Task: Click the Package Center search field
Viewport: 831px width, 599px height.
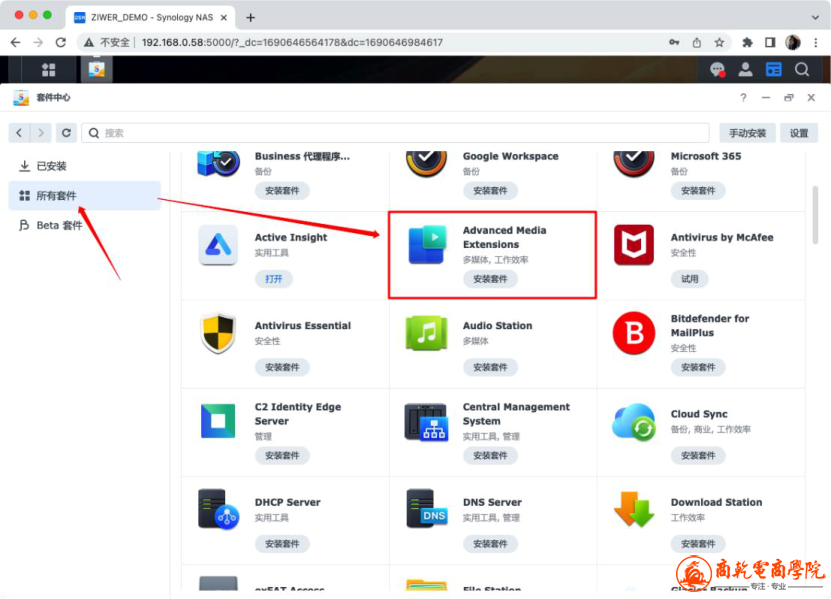Action: 395,133
